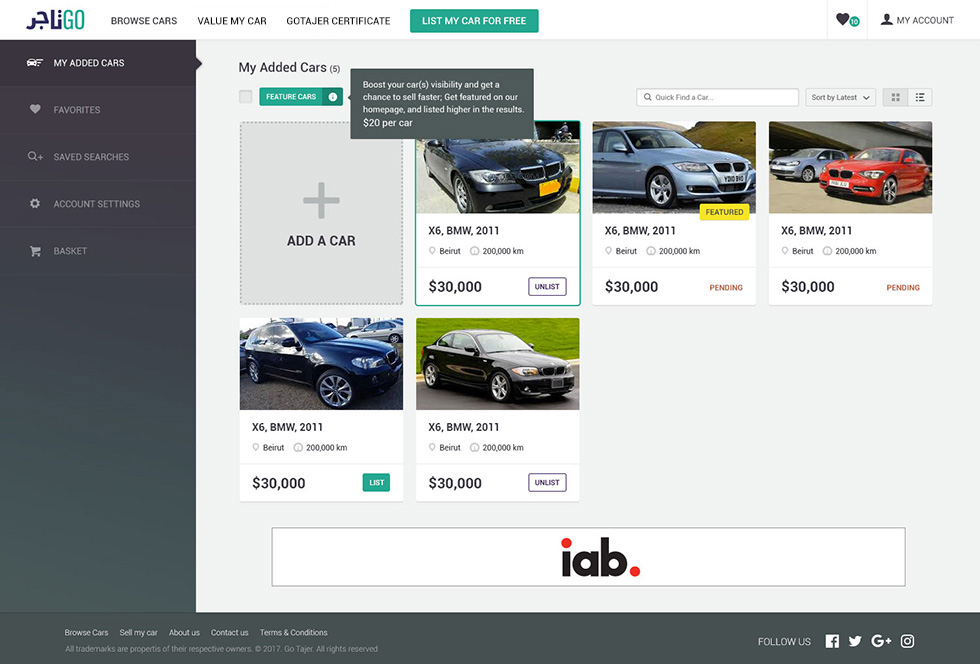Click the magnifier icon beside Saved Searches
Viewport: 980px width, 664px height.
35,156
